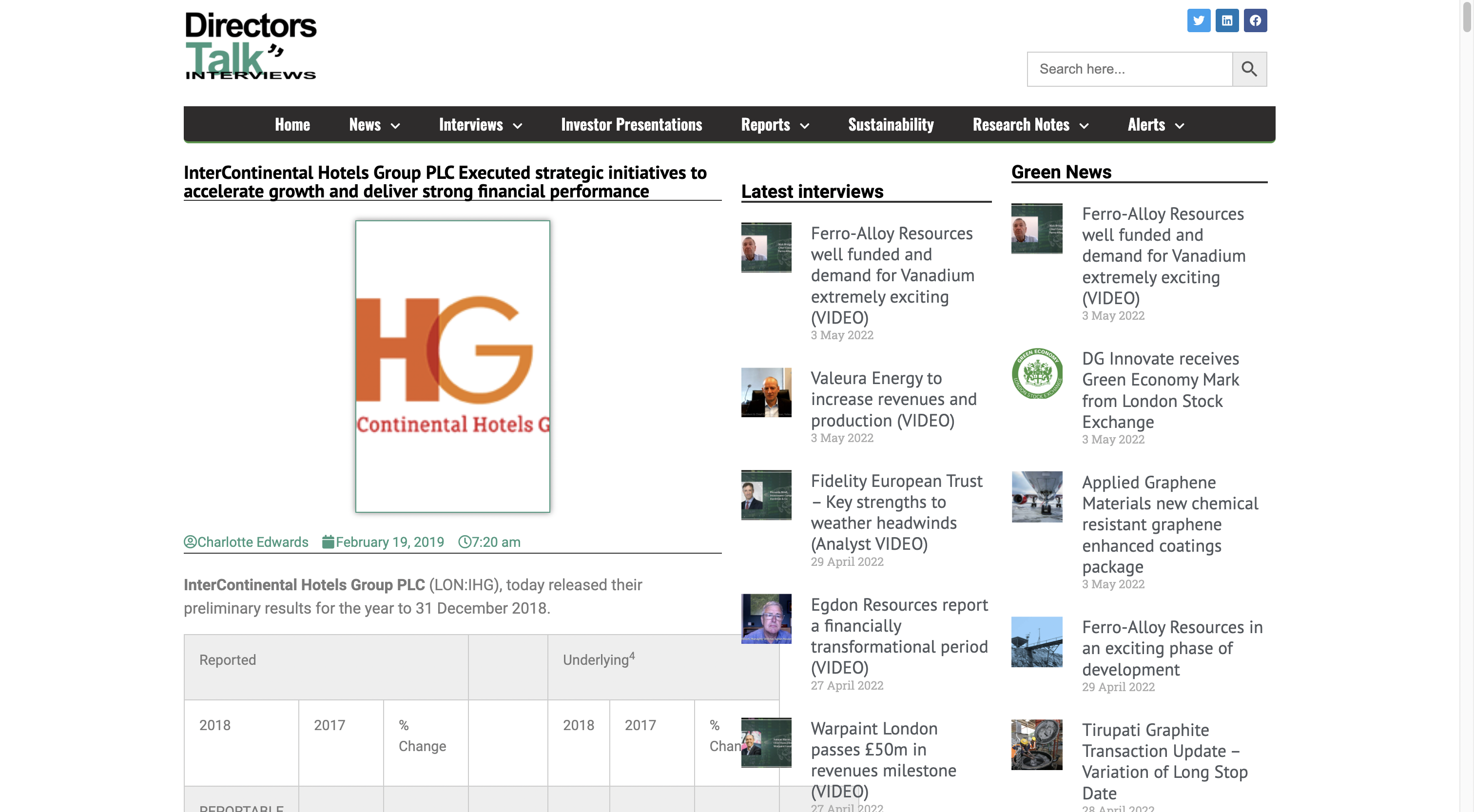Open Warpaint London £50m revenues link
The width and height of the screenshot is (1474, 812).
pos(884,759)
